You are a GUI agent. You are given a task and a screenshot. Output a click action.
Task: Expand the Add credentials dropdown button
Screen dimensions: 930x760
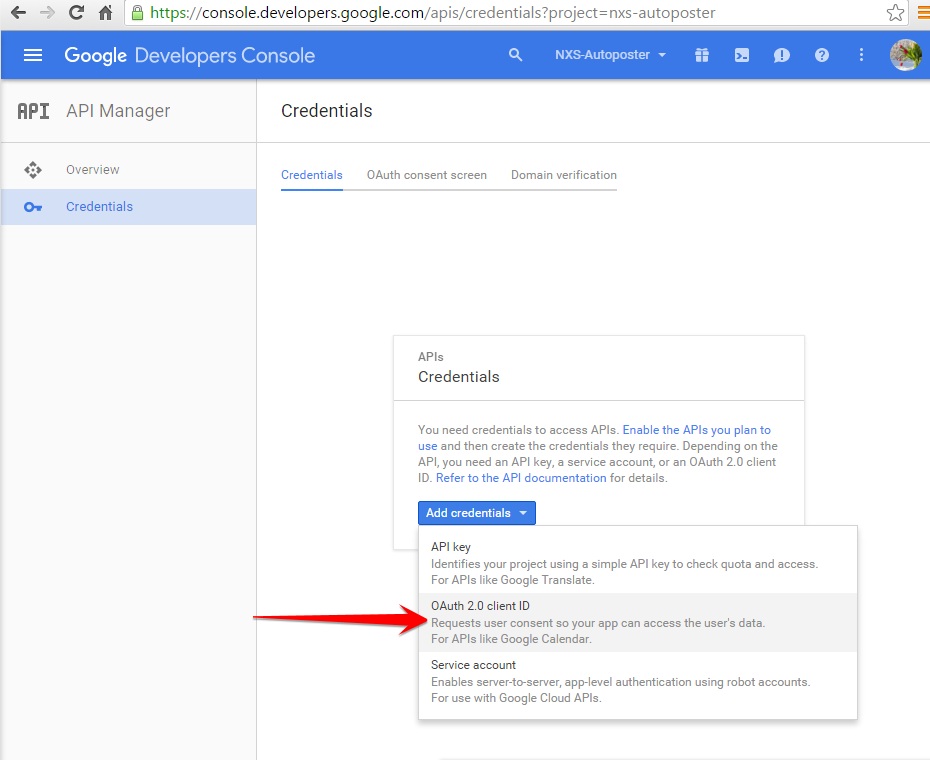477,513
